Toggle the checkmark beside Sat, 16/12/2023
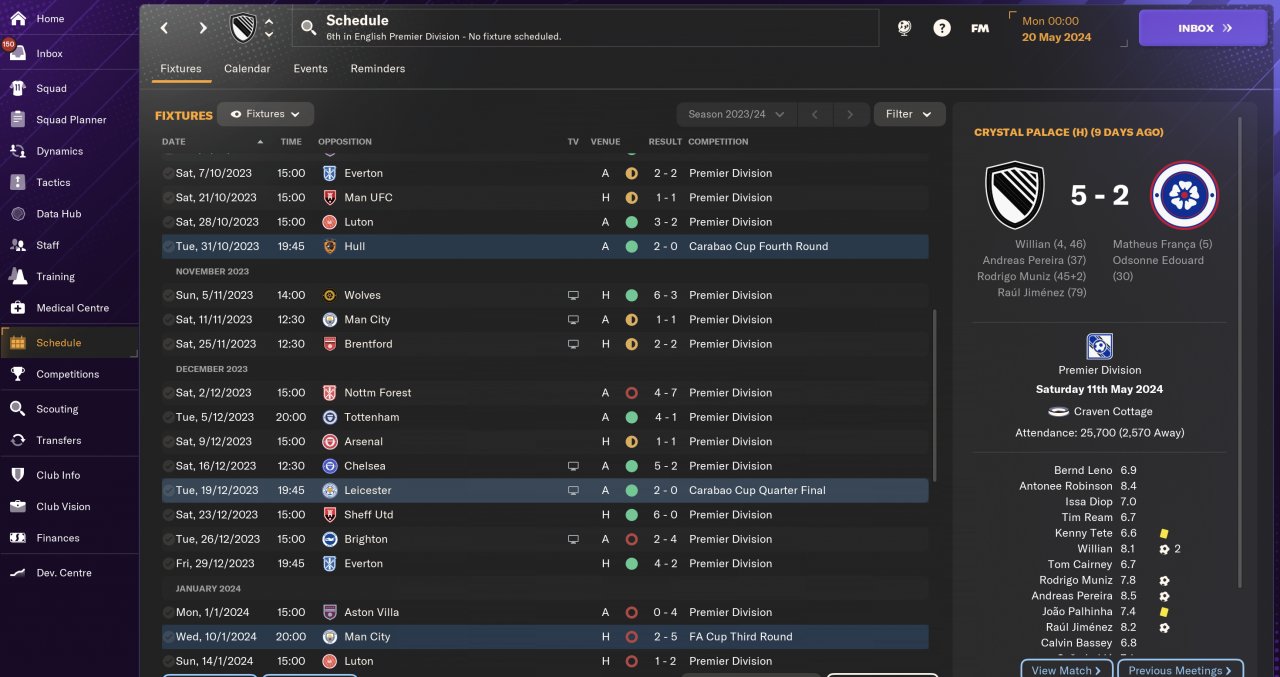This screenshot has width=1280, height=677. [x=168, y=466]
